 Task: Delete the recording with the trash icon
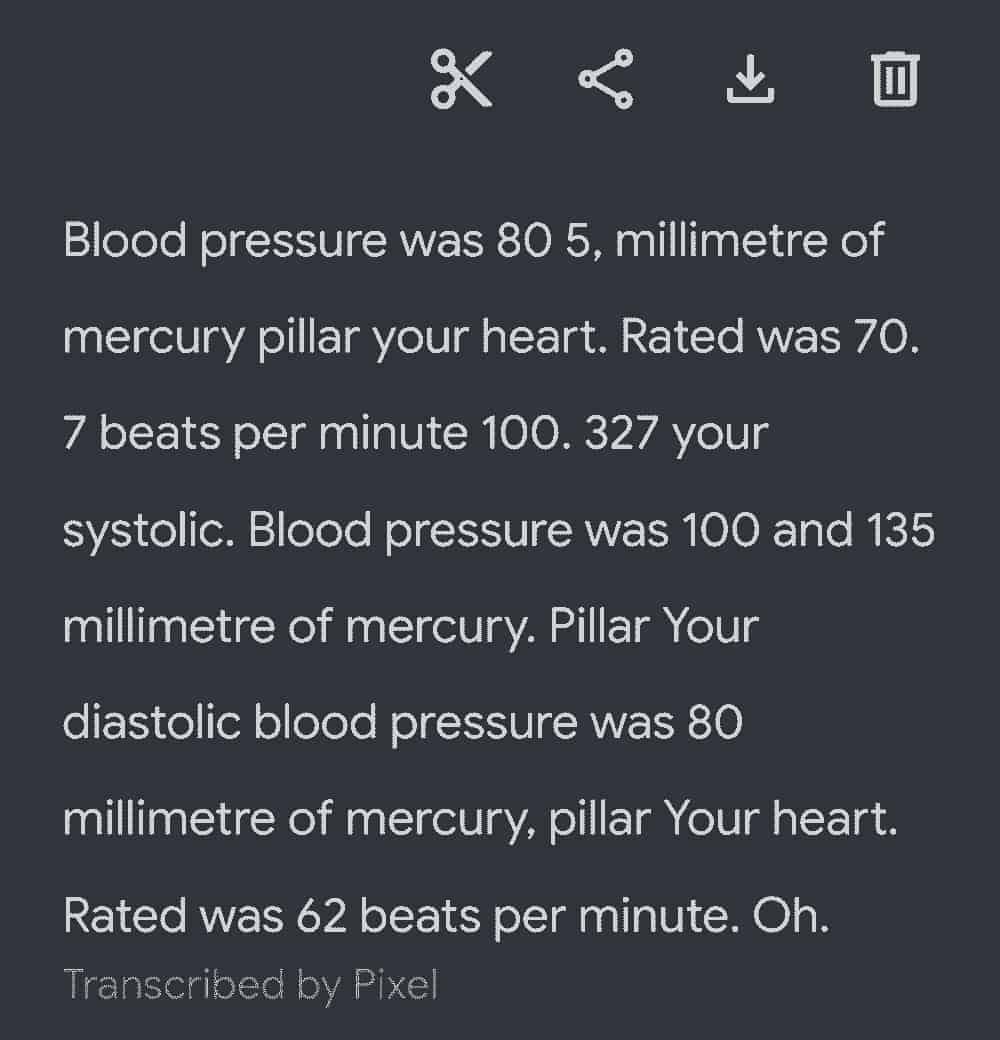(895, 78)
